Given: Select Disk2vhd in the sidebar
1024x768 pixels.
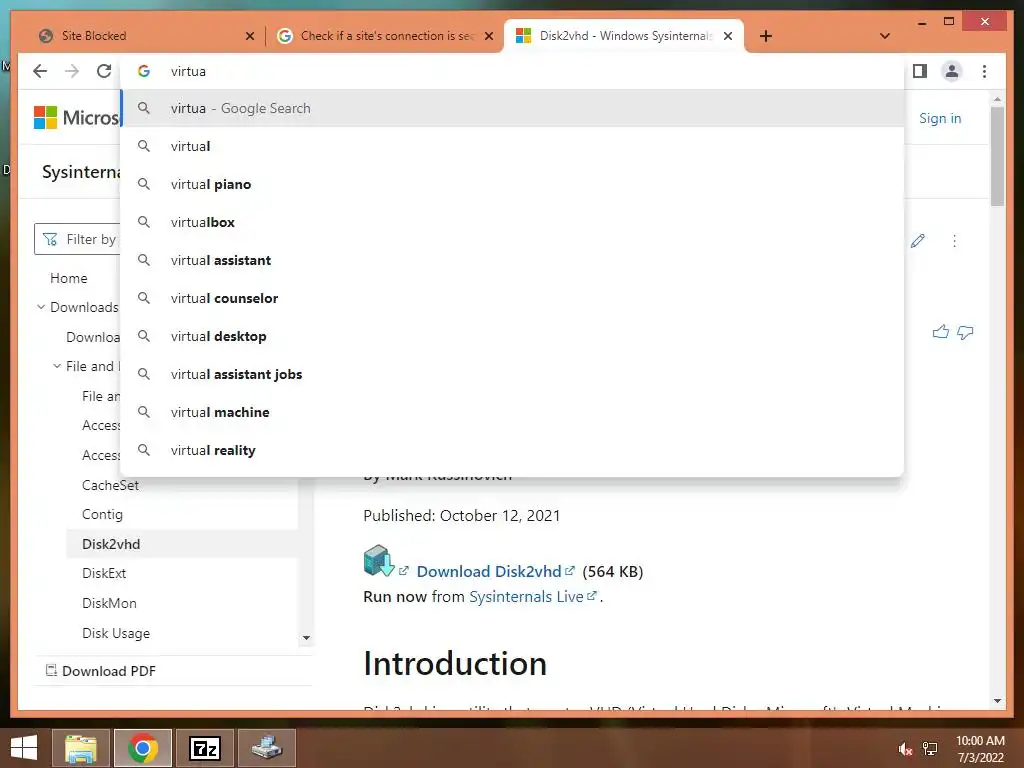Looking at the screenshot, I should tap(111, 544).
